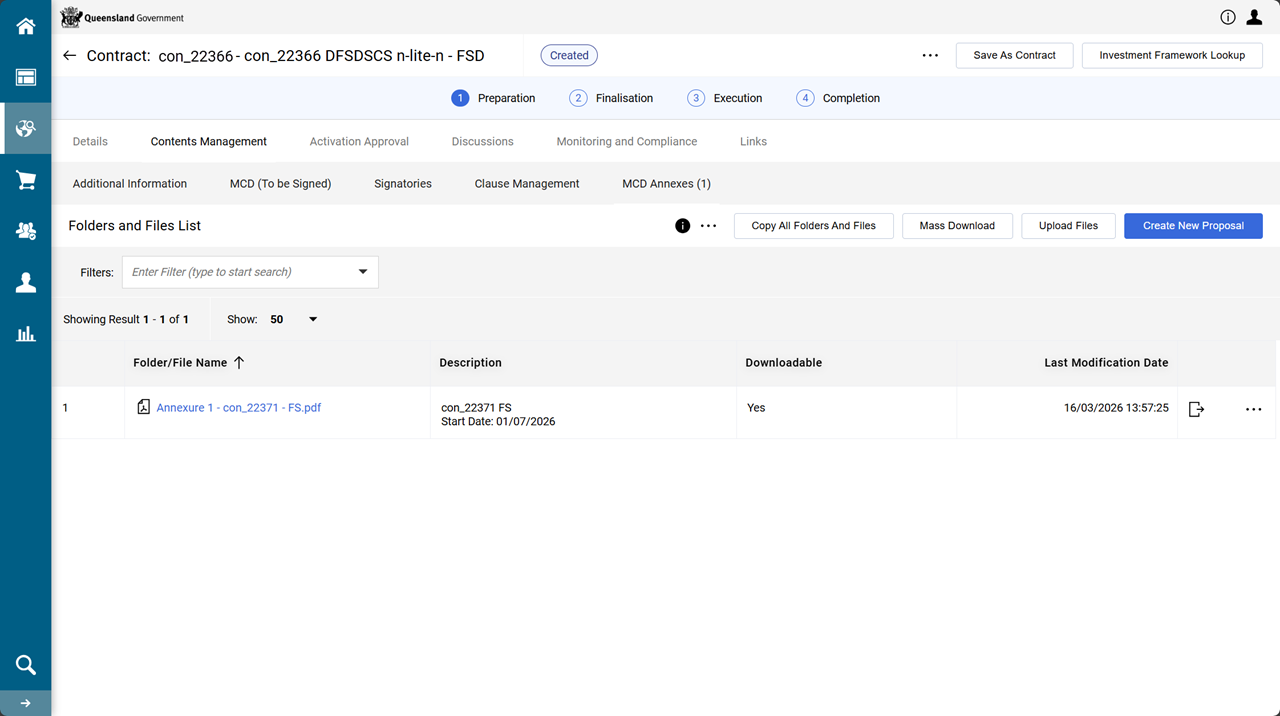Click the info icon in top header
The width and height of the screenshot is (1280, 716).
(x=1228, y=17)
